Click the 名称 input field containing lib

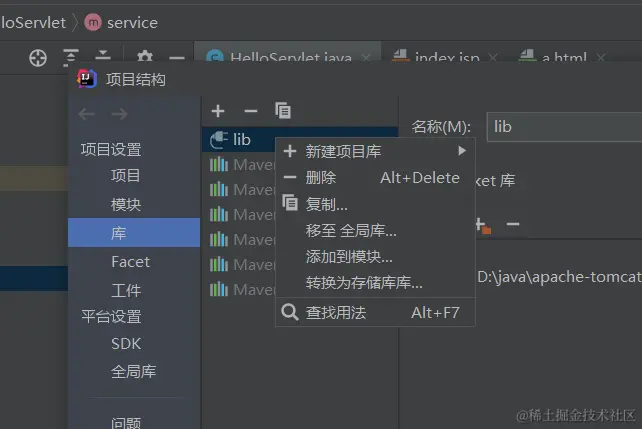pyautogui.click(x=564, y=127)
